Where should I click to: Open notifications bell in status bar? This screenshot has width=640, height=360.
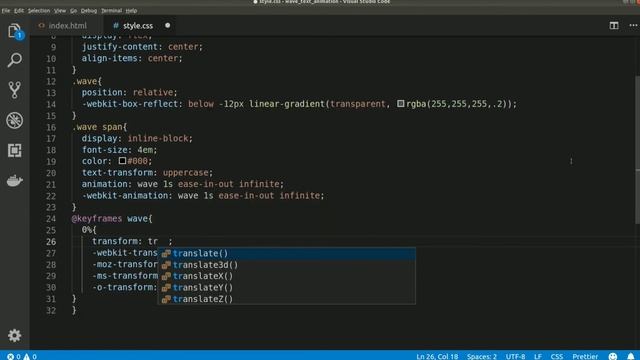coord(631,356)
